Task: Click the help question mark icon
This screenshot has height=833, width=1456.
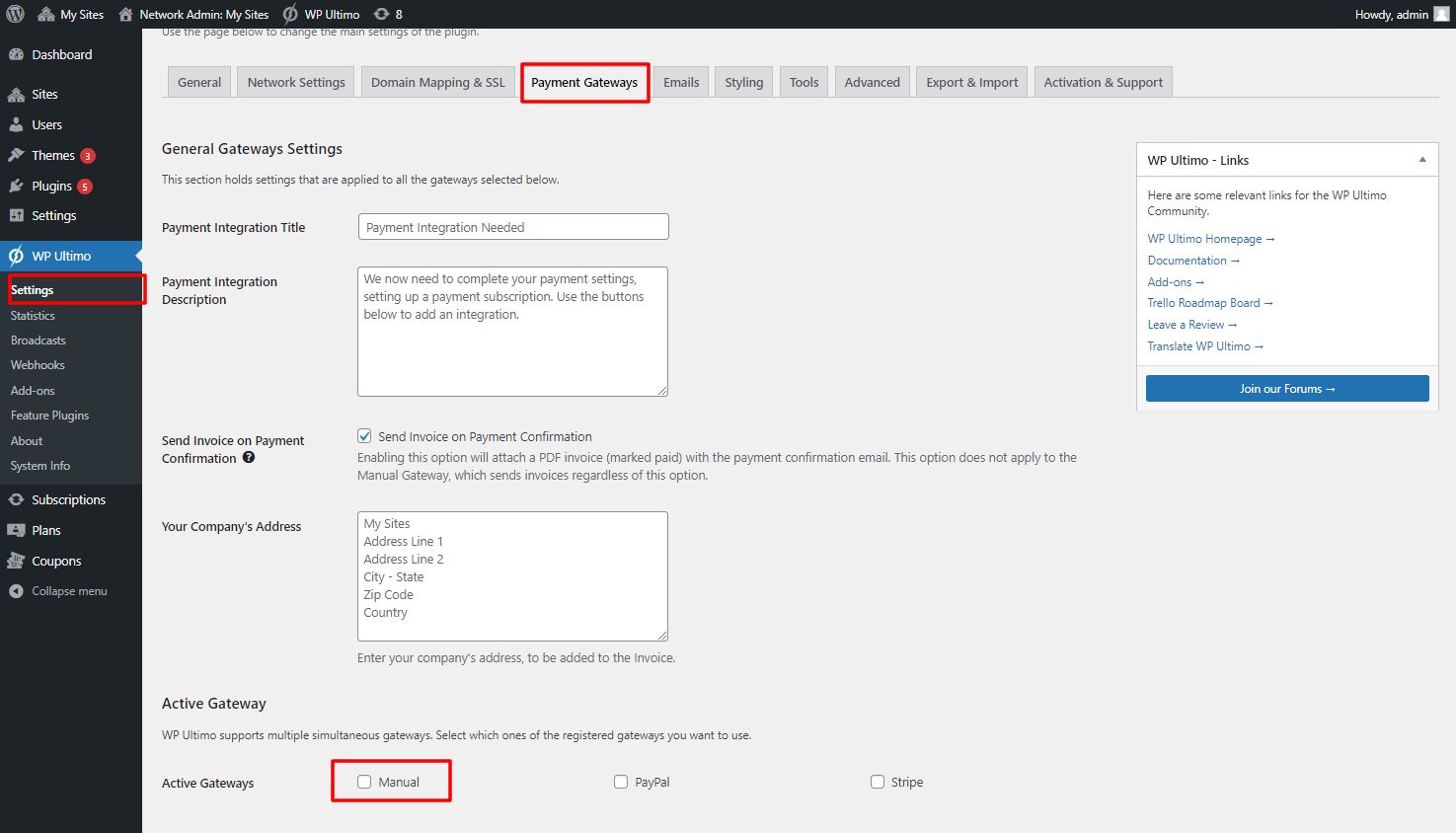Action: coord(249,457)
